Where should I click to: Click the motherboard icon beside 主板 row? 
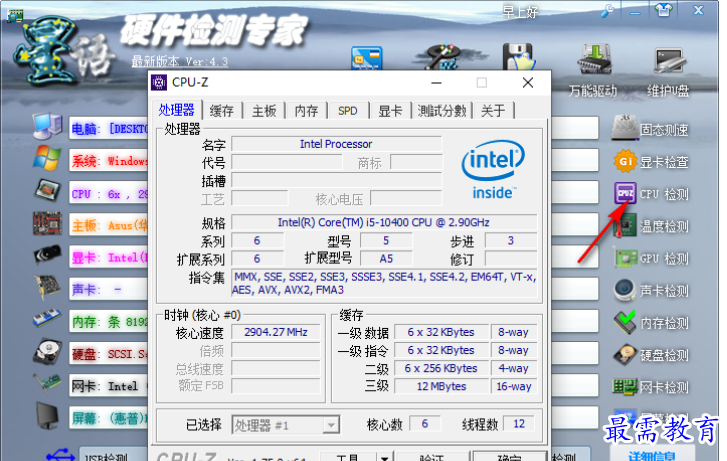(x=47, y=223)
